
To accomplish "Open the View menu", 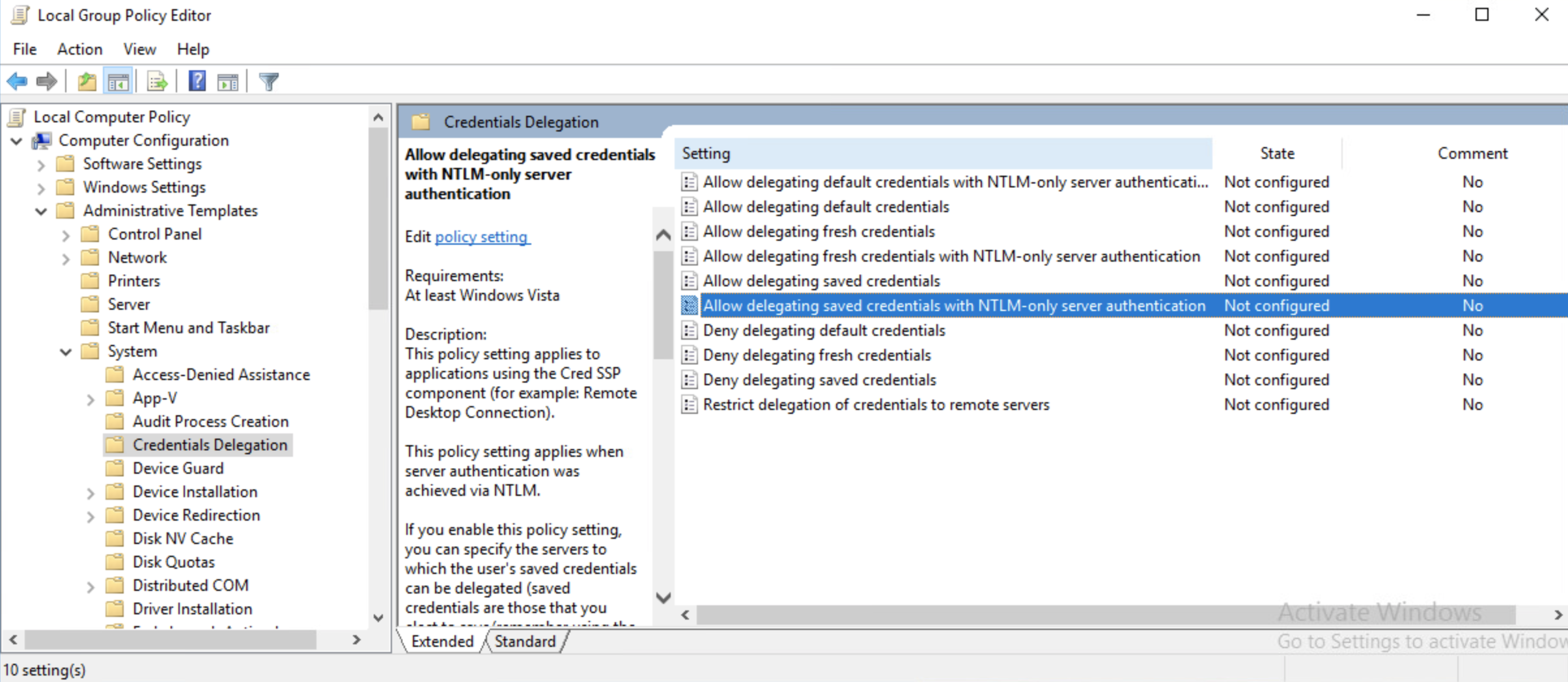I will (x=139, y=49).
